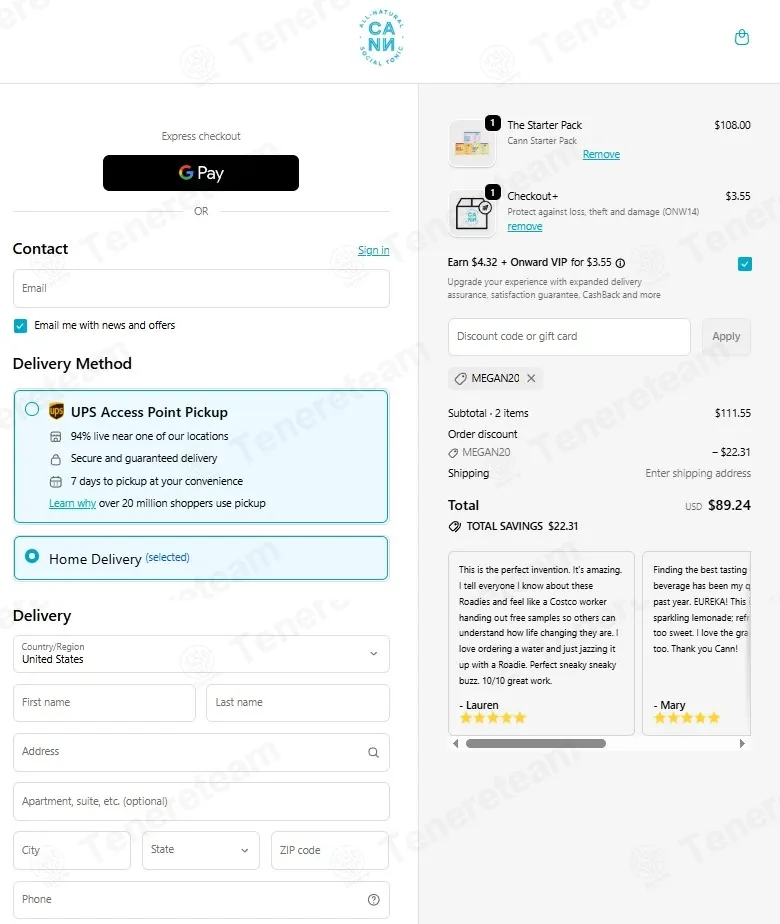780x924 pixels.
Task: Open the Country/Region dropdown
Action: 201,654
